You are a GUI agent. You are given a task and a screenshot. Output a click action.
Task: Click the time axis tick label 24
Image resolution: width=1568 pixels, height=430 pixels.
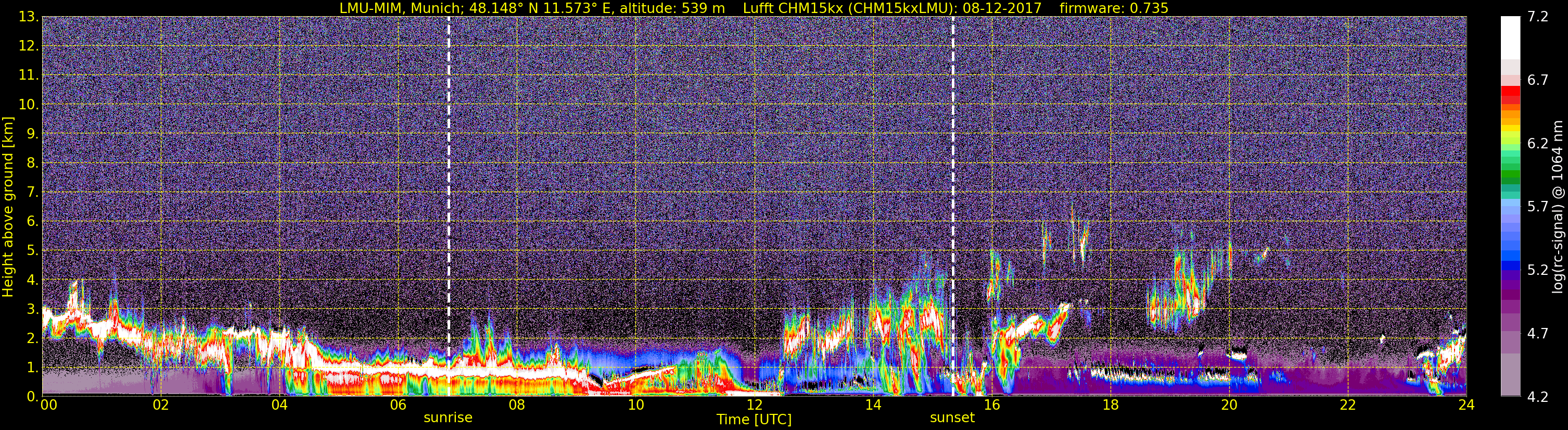[x=1467, y=406]
